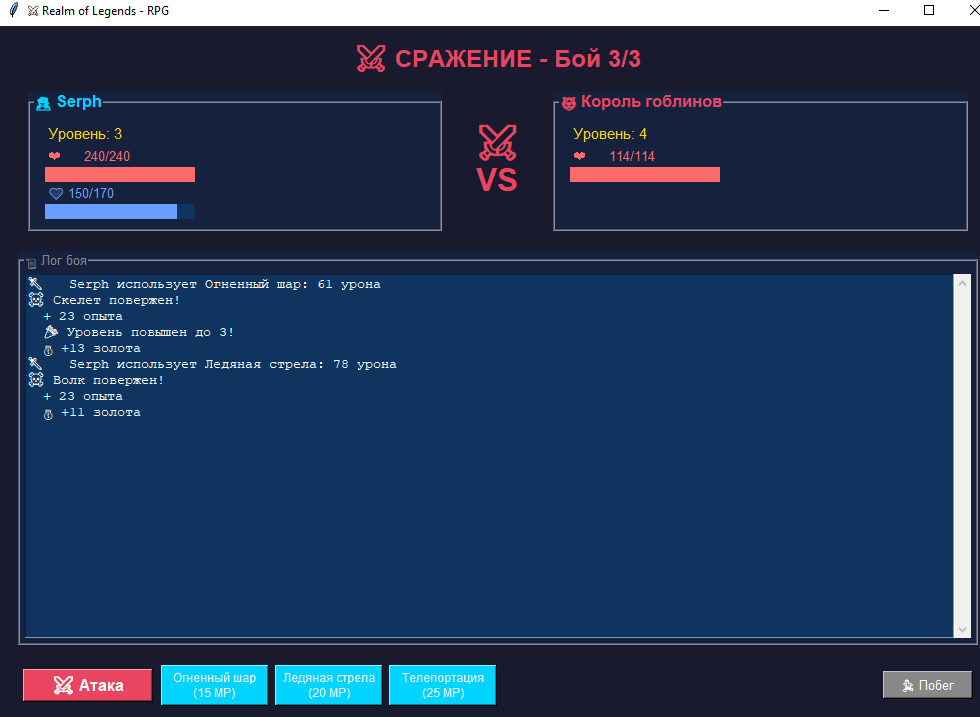
Task: Click the large crossed swords above VS
Action: (497, 142)
